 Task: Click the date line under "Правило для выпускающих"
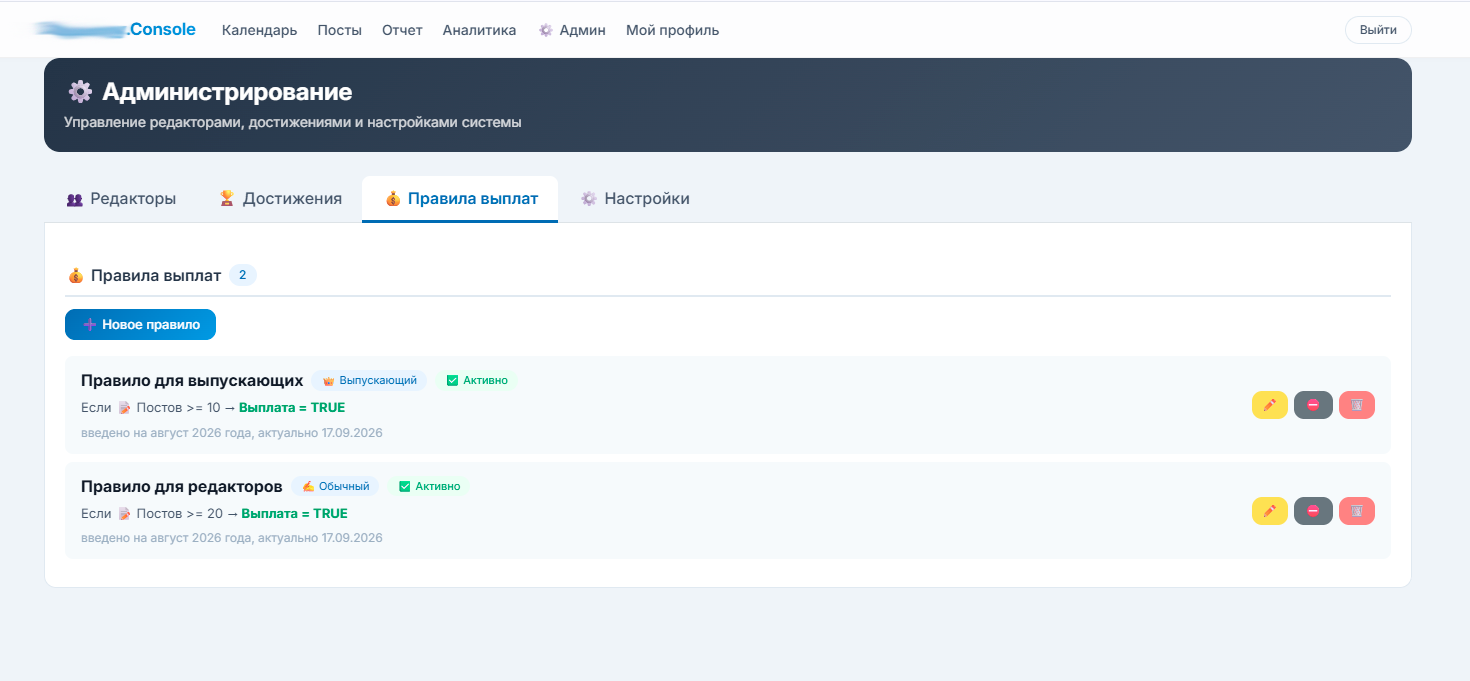pyautogui.click(x=231, y=433)
